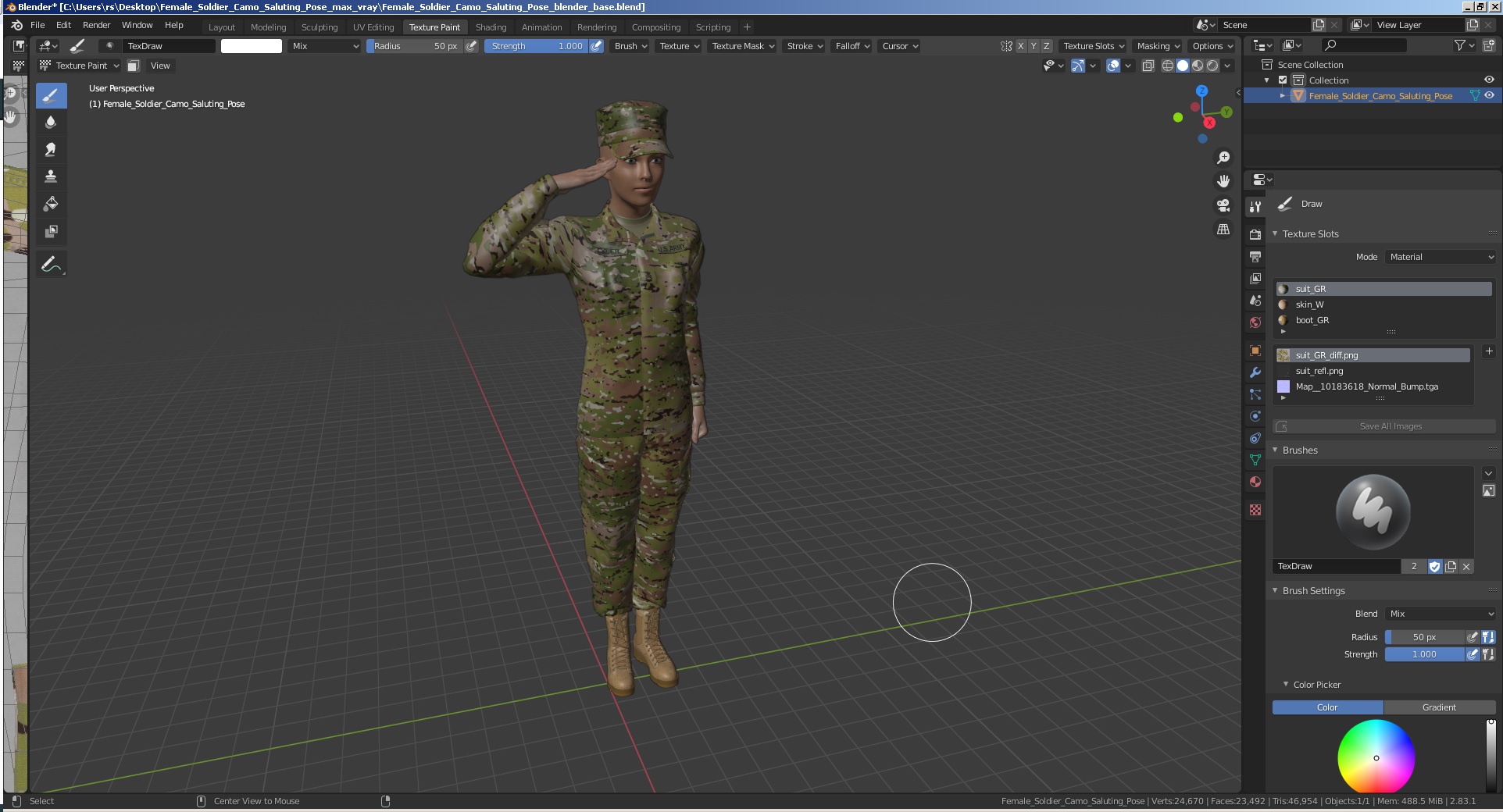Open Active Tool and Workspace settings tab

[x=1255, y=207]
